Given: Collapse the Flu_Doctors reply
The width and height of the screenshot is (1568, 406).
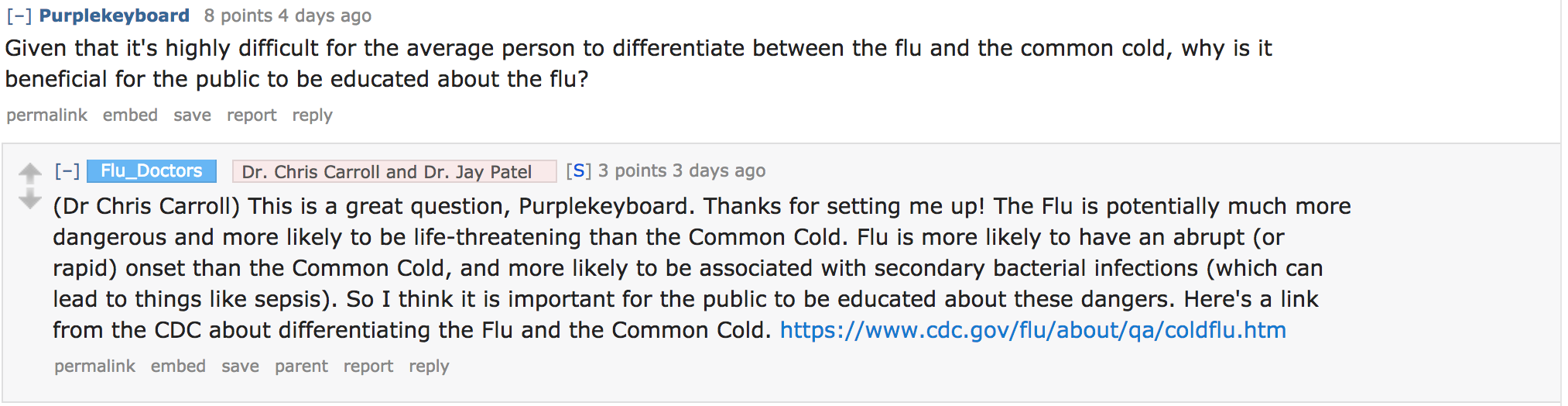Looking at the screenshot, I should tap(67, 170).
